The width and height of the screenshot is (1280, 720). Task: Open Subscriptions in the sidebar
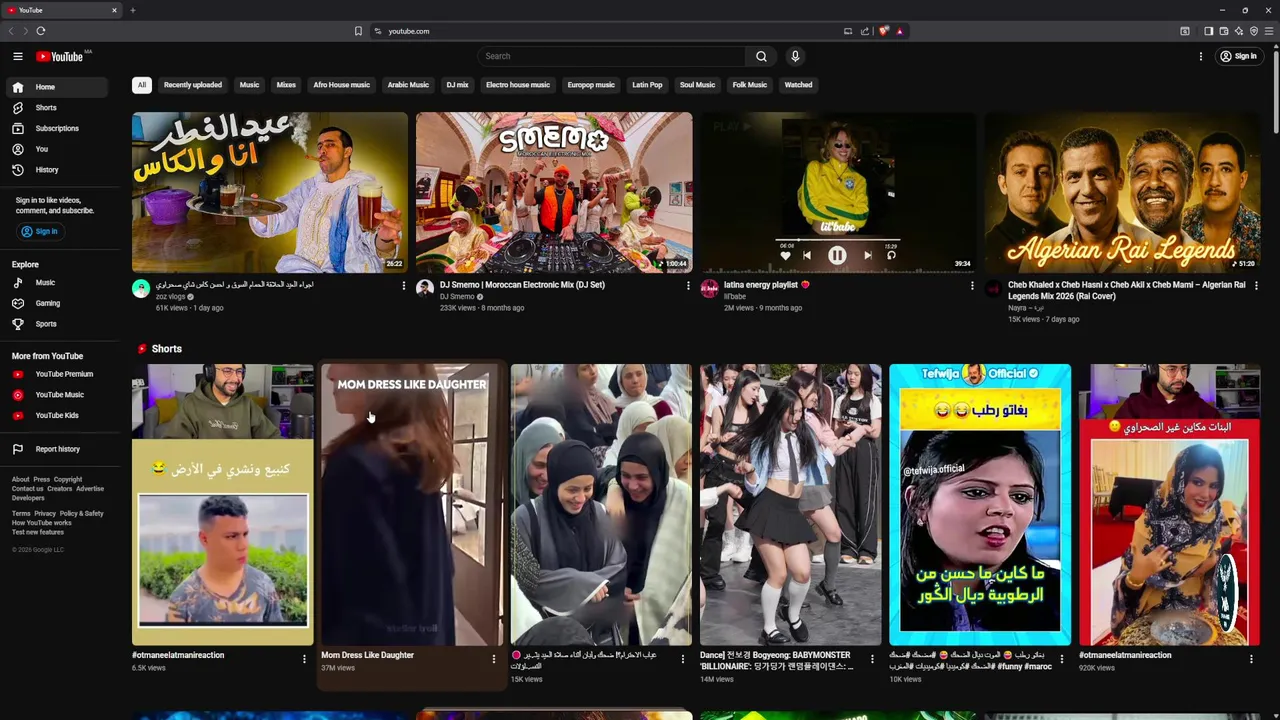(56, 128)
